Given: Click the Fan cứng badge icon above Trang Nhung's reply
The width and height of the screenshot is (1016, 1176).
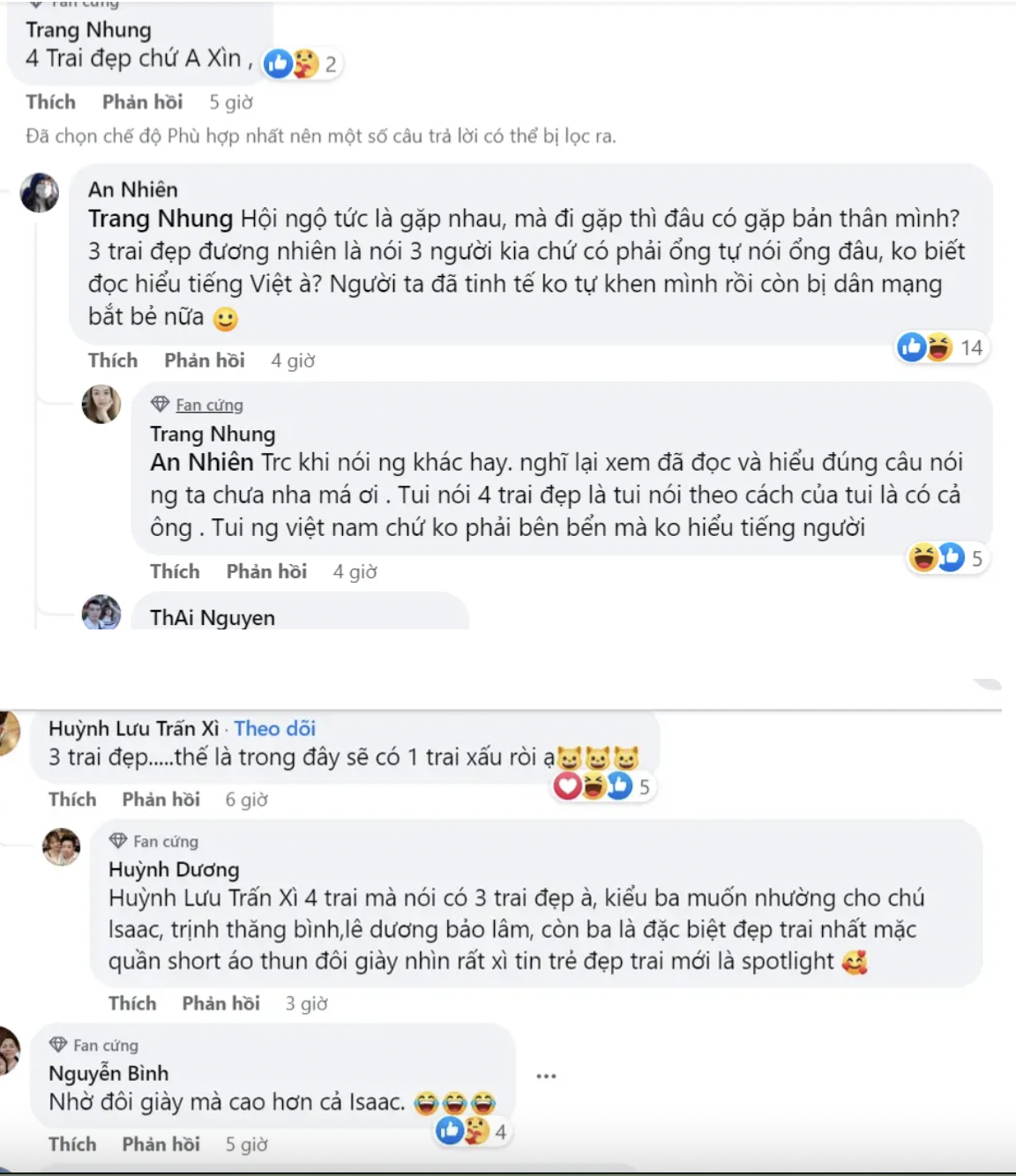Looking at the screenshot, I should coord(161,404).
